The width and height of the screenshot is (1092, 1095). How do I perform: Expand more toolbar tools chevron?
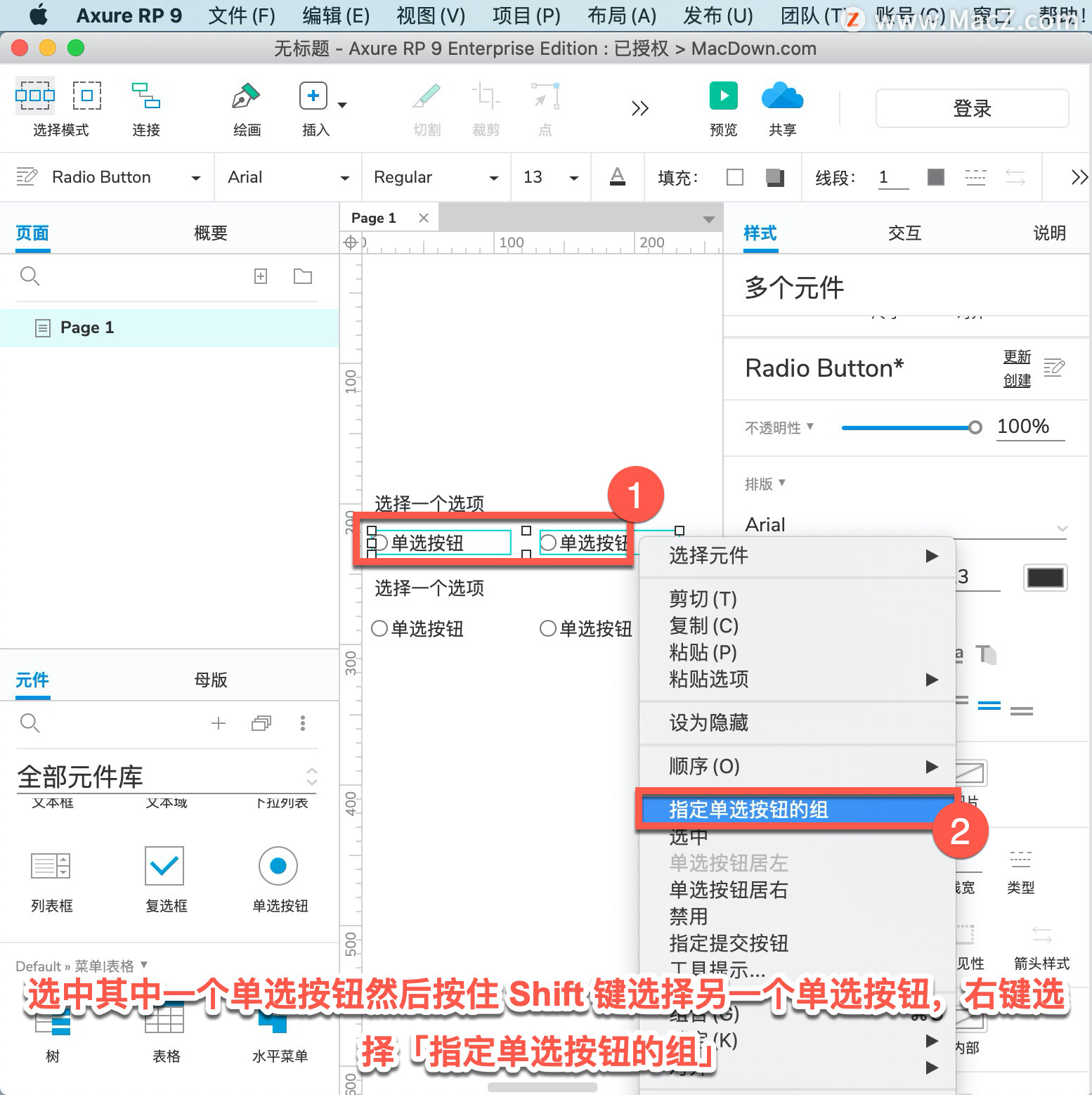[x=639, y=108]
